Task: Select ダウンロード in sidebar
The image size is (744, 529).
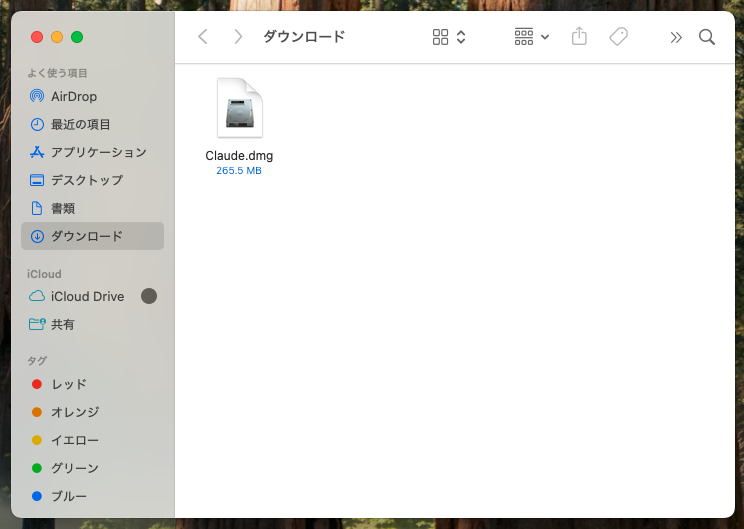Action: [x=93, y=236]
